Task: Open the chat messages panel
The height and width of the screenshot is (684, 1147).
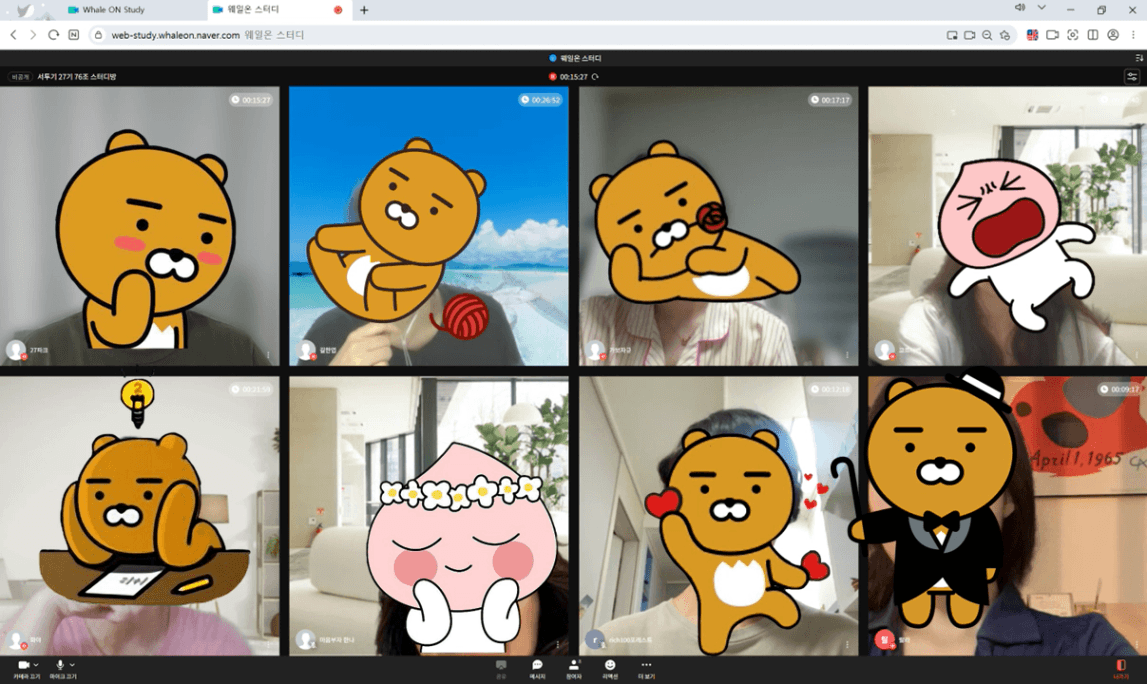Action: [x=537, y=668]
